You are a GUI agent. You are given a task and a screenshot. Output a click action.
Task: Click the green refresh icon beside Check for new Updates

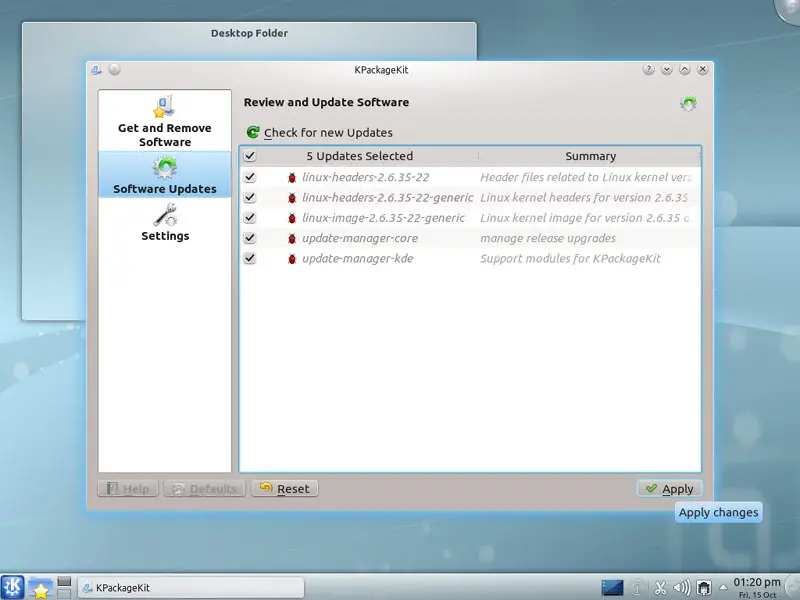pyautogui.click(x=253, y=133)
